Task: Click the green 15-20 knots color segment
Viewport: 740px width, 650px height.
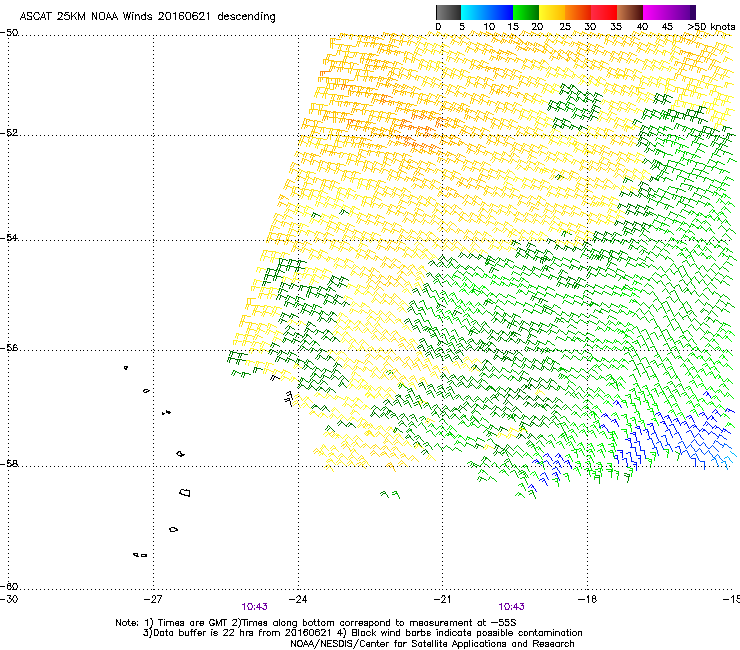Action: coord(526,12)
